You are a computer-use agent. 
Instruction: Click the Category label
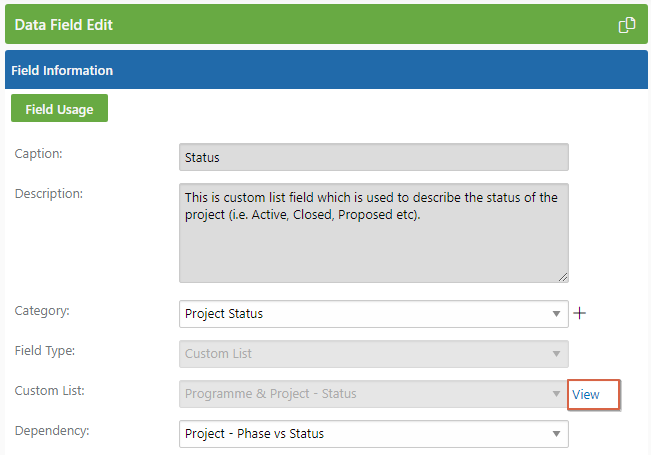42,311
